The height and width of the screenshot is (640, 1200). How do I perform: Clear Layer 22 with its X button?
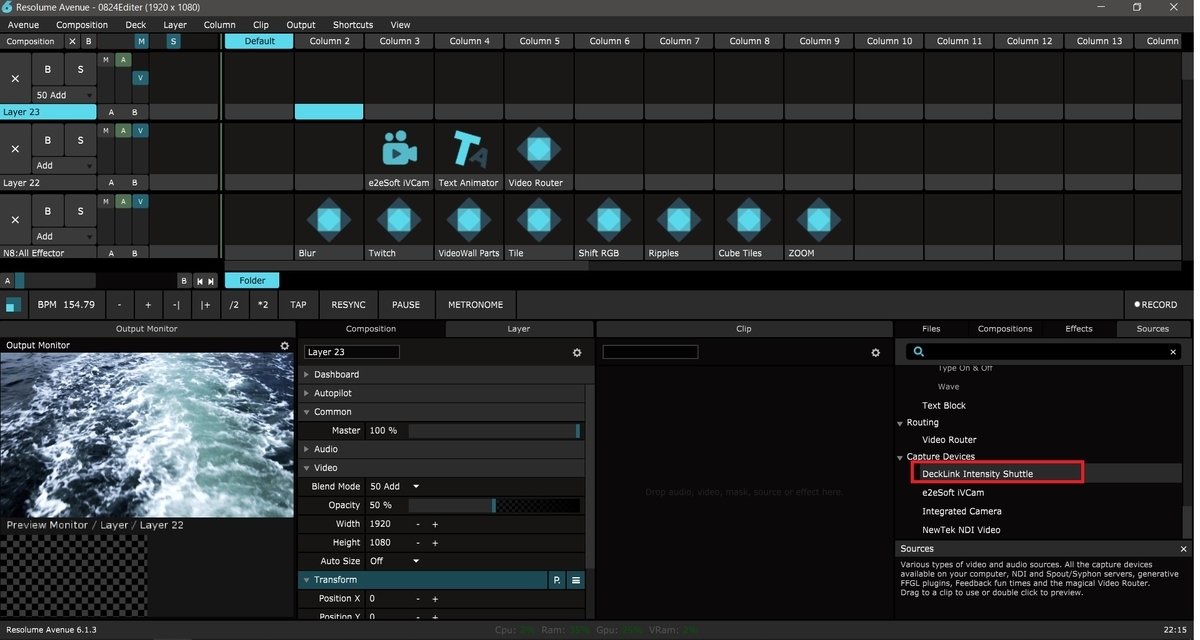point(15,148)
